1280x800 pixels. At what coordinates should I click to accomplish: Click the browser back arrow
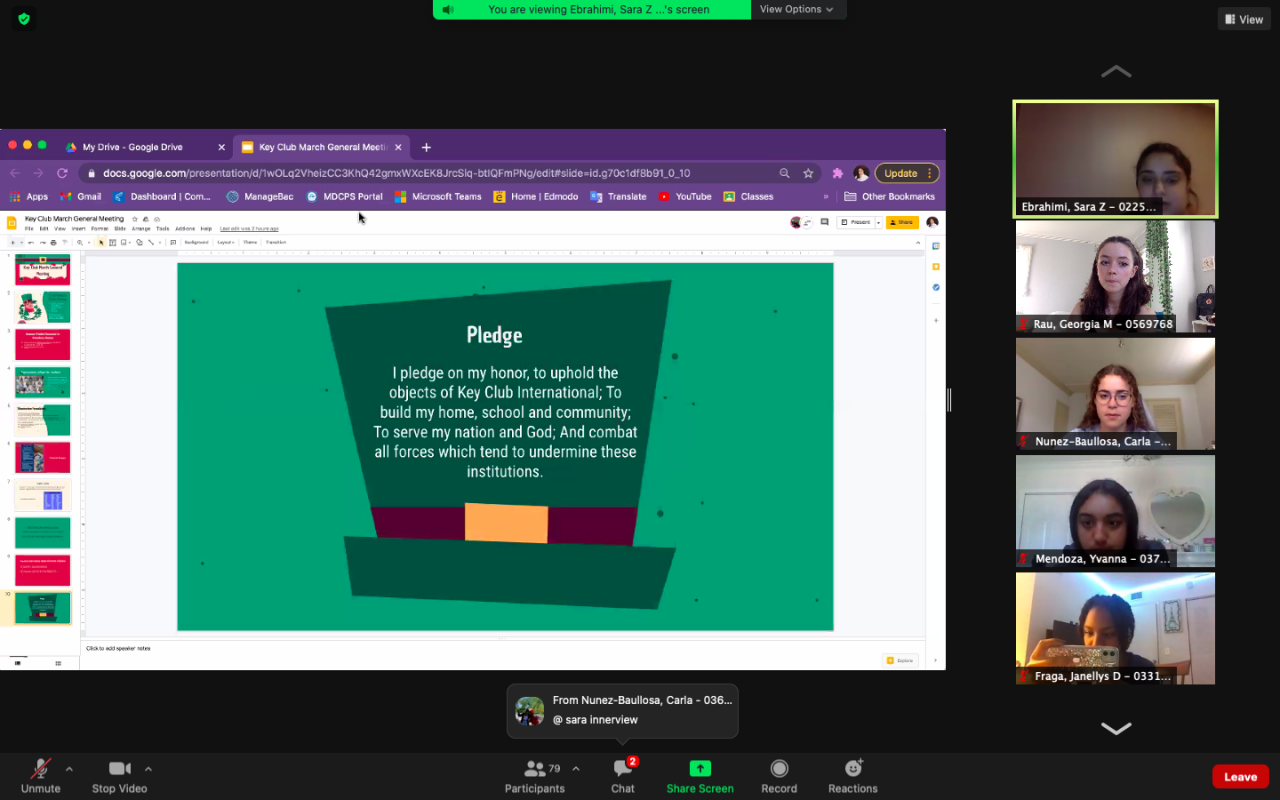(15, 173)
